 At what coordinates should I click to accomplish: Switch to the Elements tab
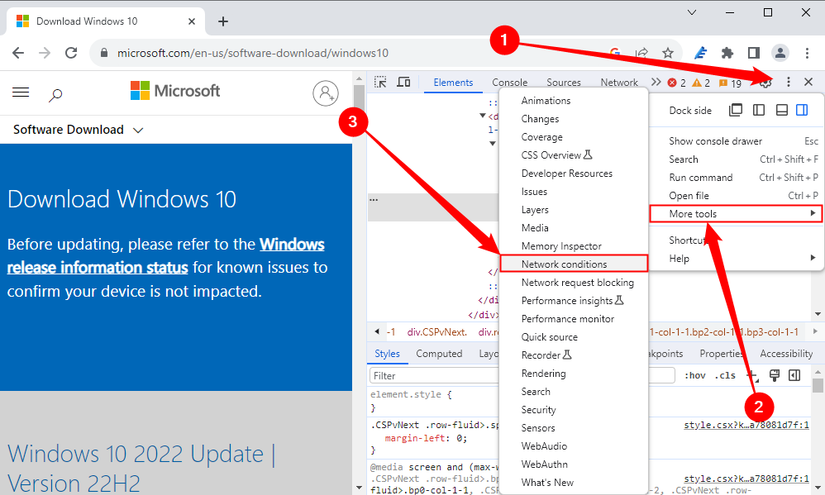click(453, 83)
